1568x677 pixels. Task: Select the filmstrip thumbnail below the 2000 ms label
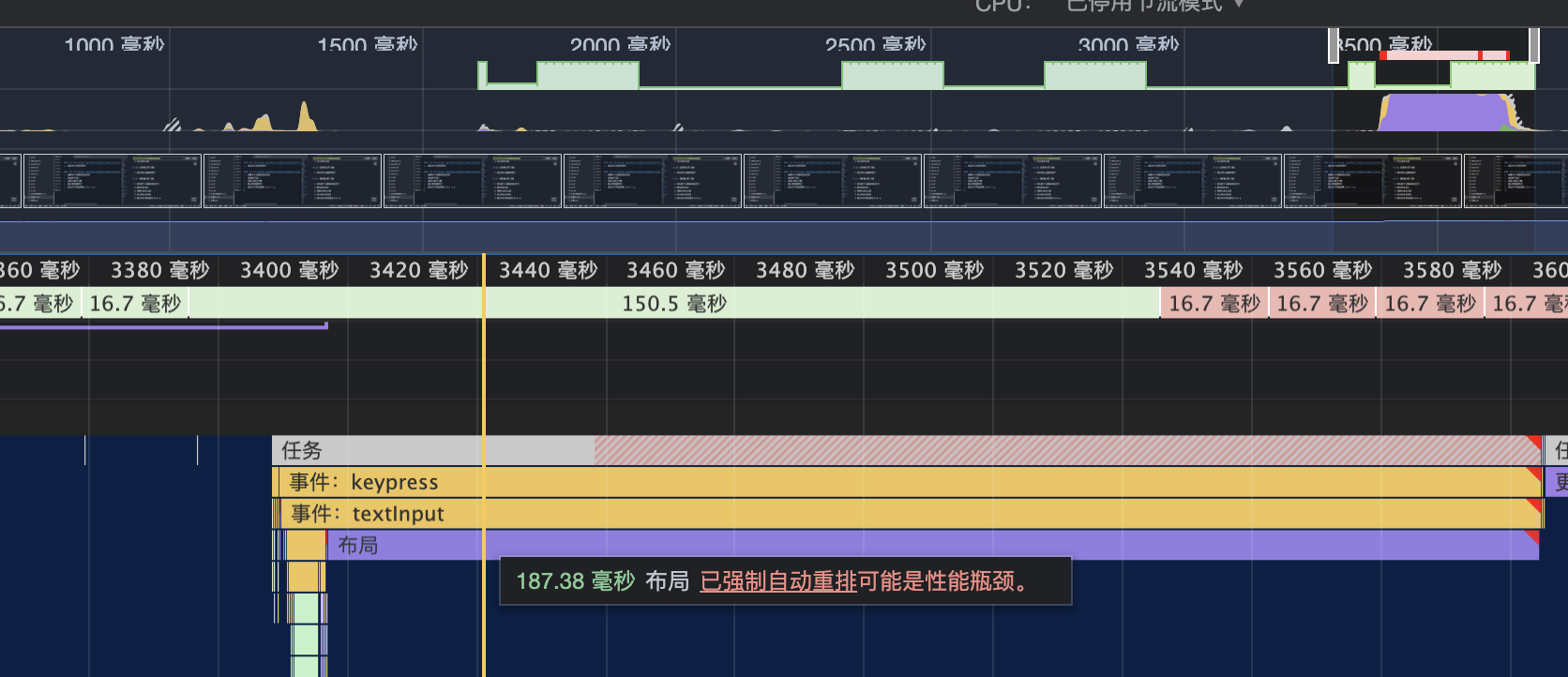coord(652,180)
